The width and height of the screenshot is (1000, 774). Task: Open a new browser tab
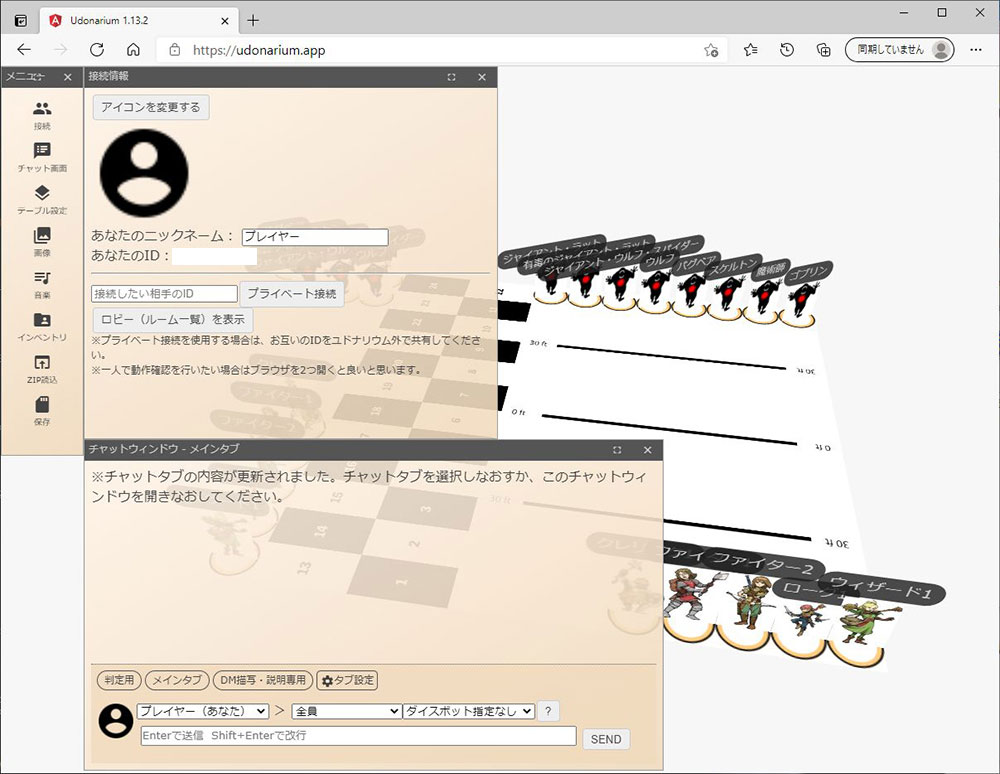click(x=253, y=20)
